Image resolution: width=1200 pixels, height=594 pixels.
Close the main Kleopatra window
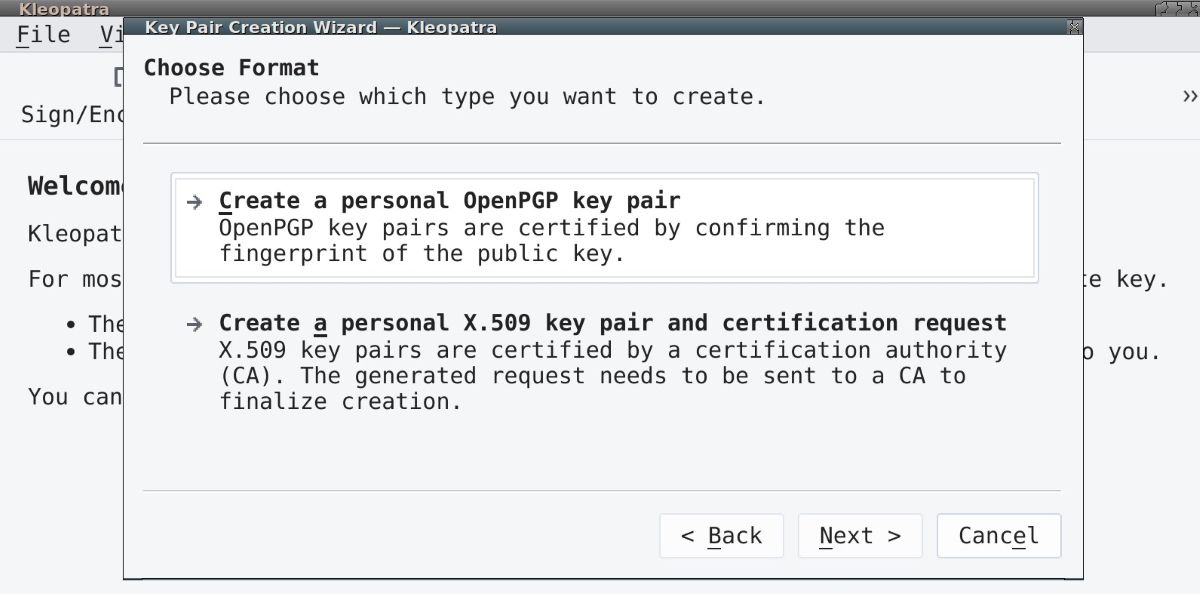coord(1193,9)
